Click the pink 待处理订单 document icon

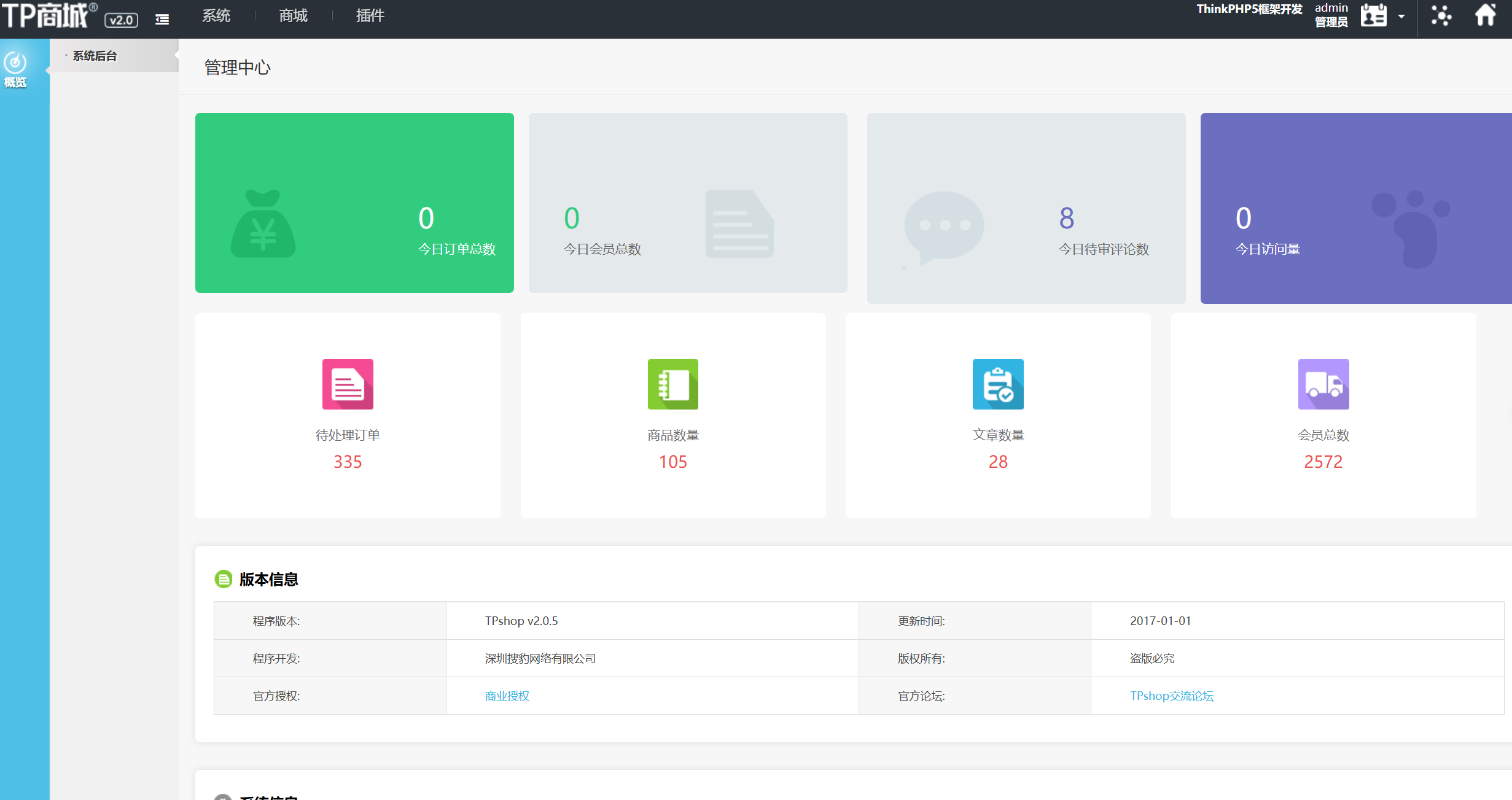pos(348,384)
